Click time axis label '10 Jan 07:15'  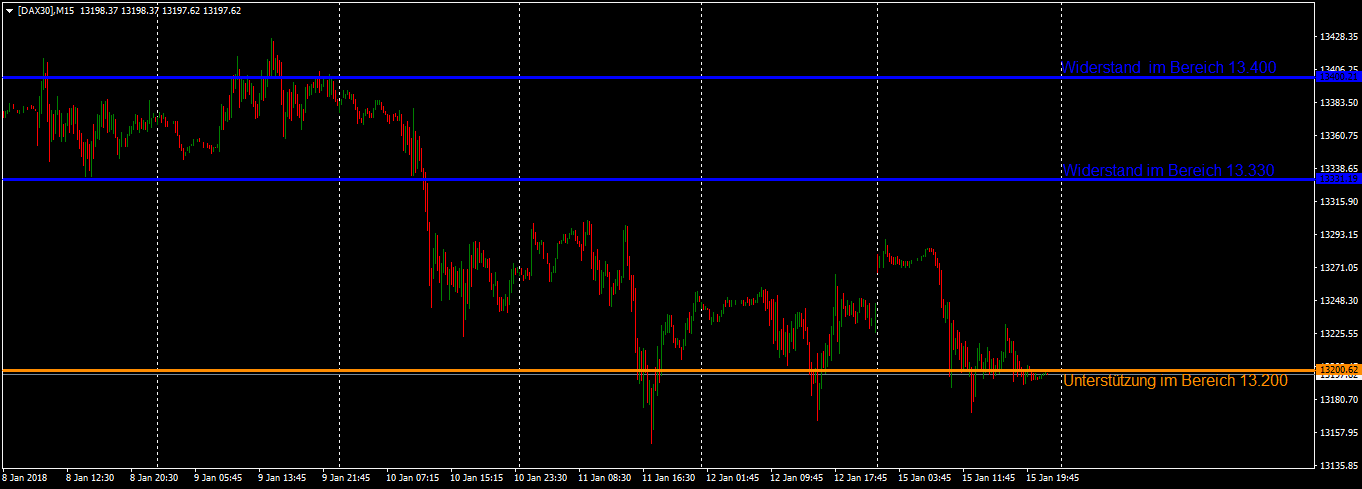(x=412, y=478)
